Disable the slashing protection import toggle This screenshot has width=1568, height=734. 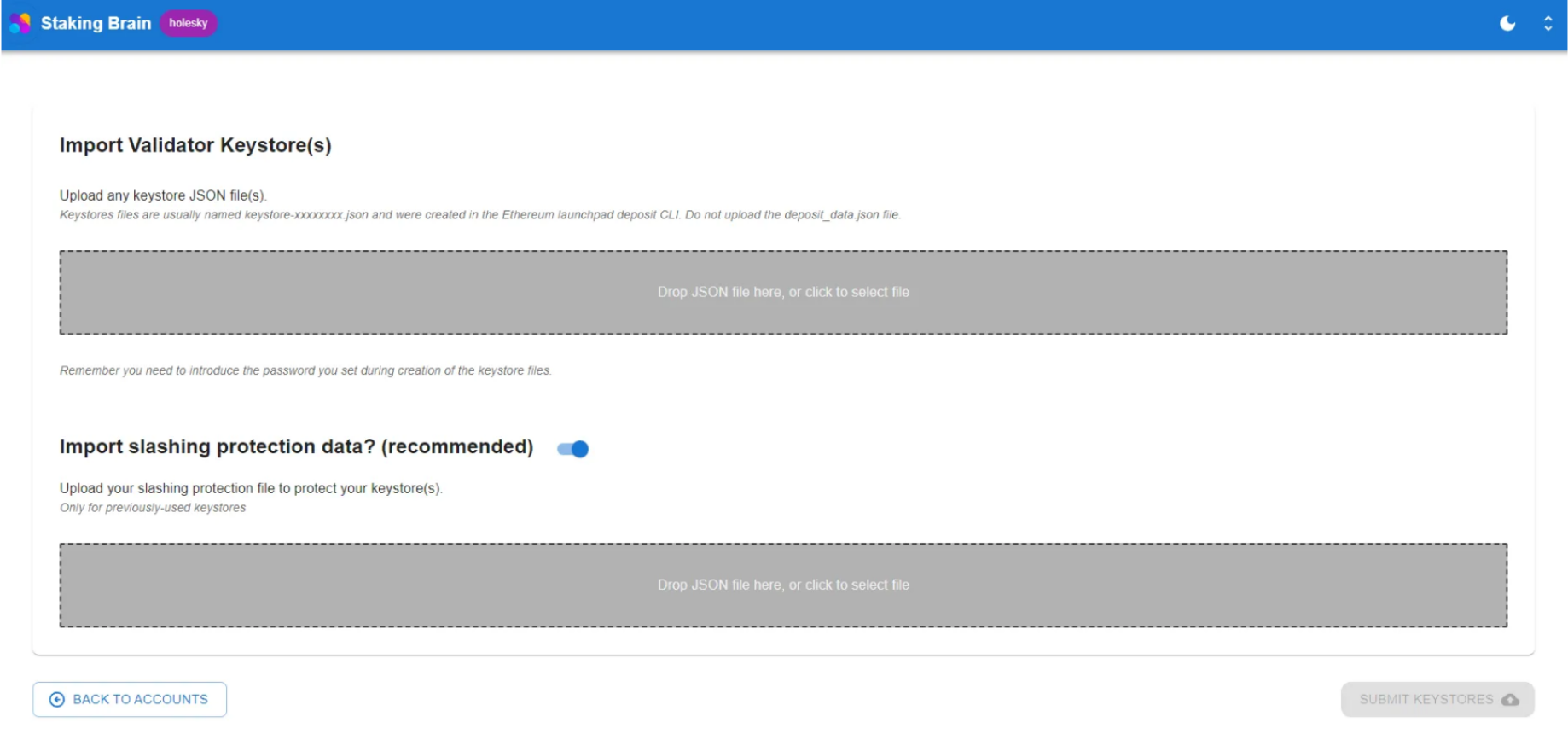[573, 449]
